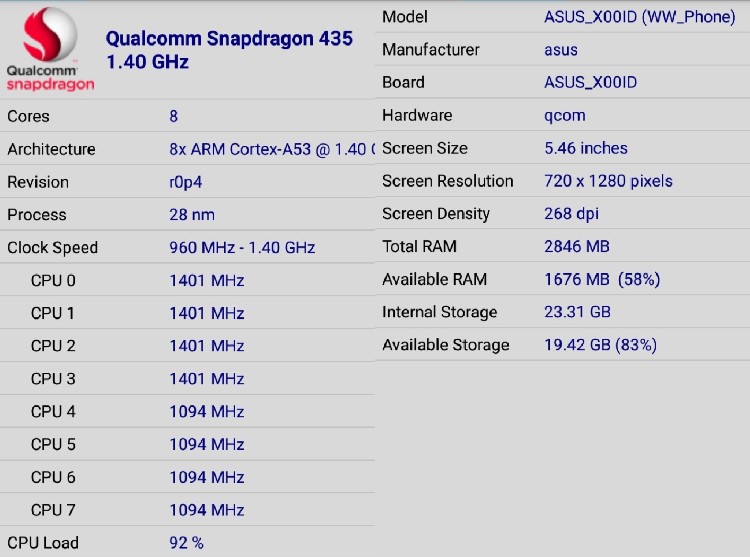Select the Hardware value qcom
The height and width of the screenshot is (557, 750).
[565, 116]
